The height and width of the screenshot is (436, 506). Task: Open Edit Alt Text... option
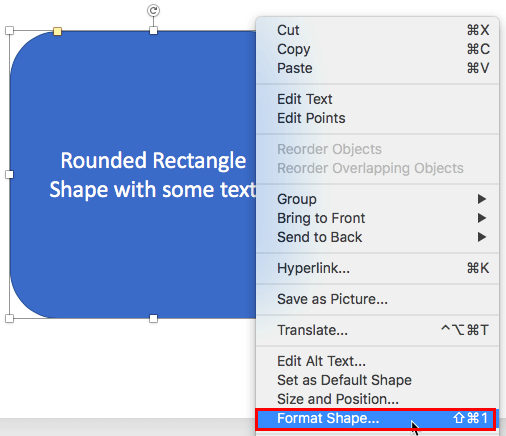click(377, 361)
